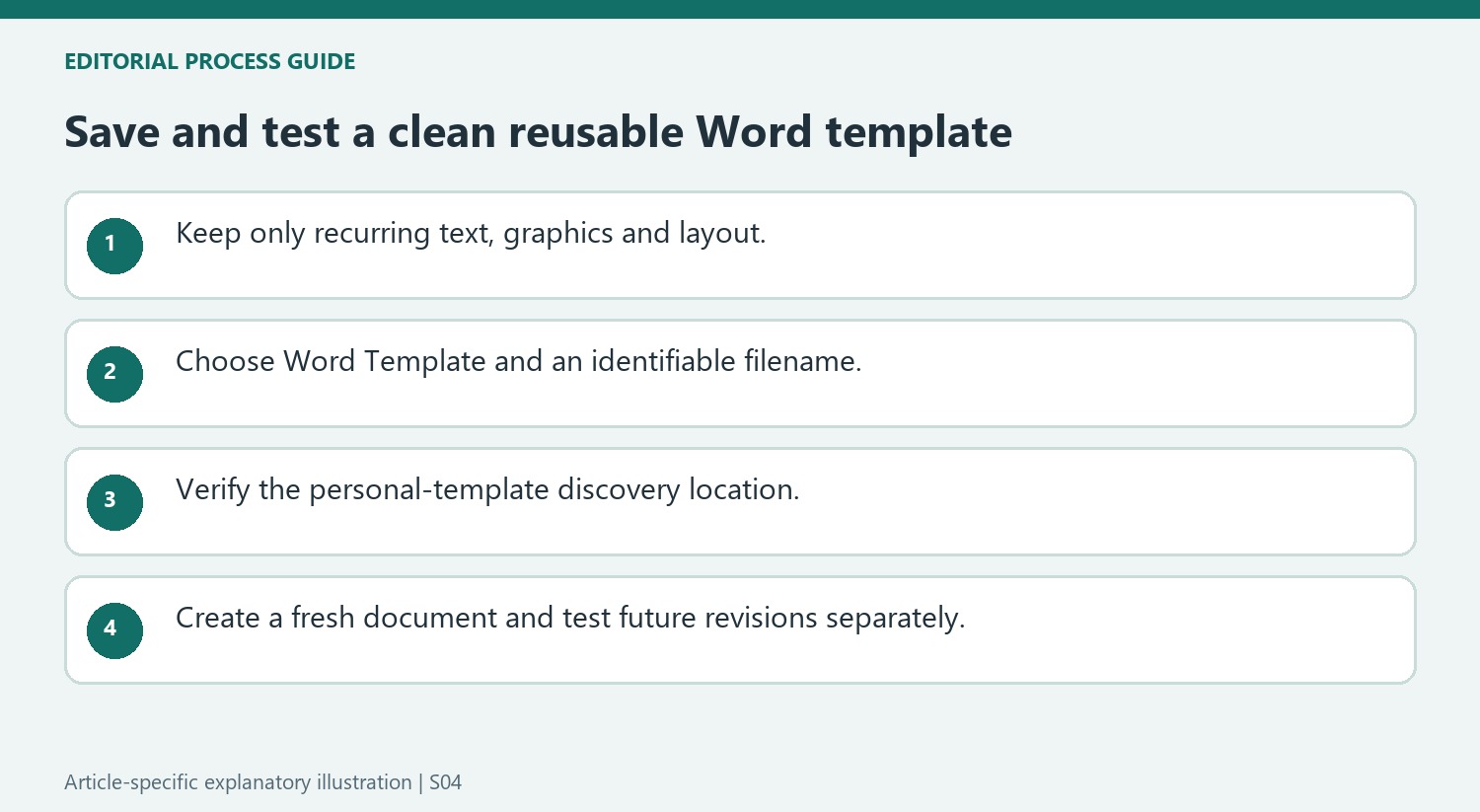Select "Choose Word Template and an identifiable filename."
The height and width of the screenshot is (812, 1480).
tap(518, 362)
